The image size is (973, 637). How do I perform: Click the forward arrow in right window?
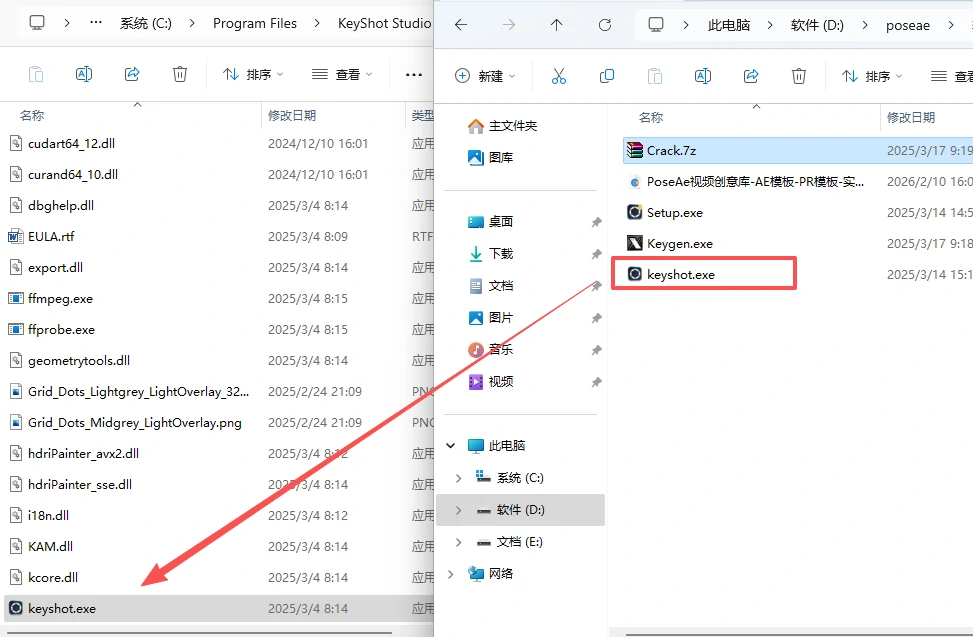tap(508, 25)
